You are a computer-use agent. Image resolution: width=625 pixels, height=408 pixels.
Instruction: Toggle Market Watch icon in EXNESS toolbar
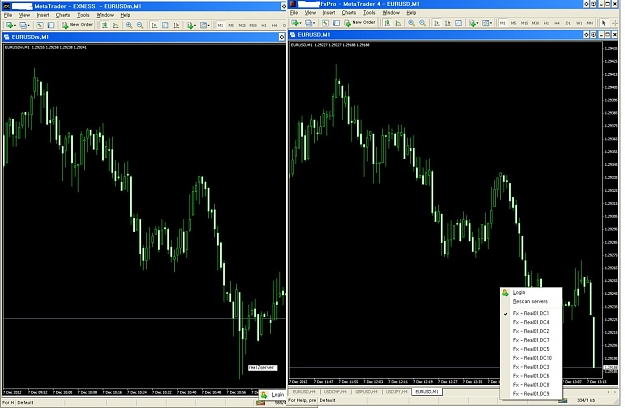tap(39, 25)
